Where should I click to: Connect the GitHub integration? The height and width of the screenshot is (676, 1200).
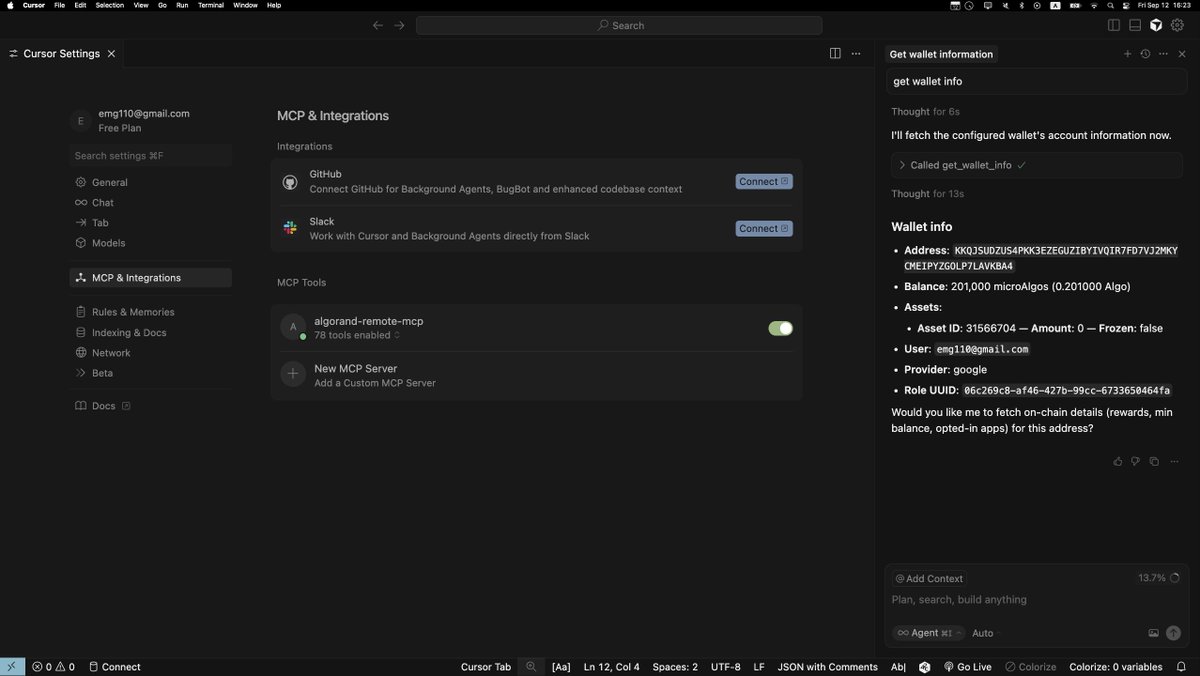tap(764, 181)
